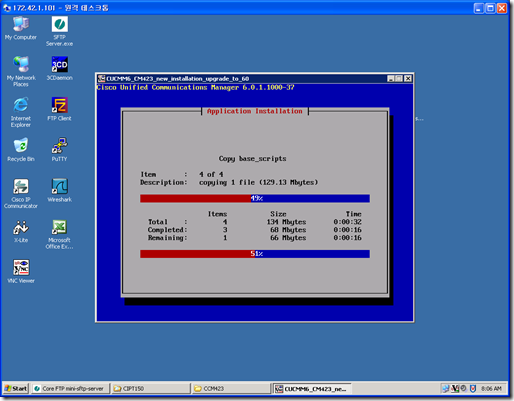Maximize the CUCMM6 VM window

pyautogui.click(x=399, y=79)
